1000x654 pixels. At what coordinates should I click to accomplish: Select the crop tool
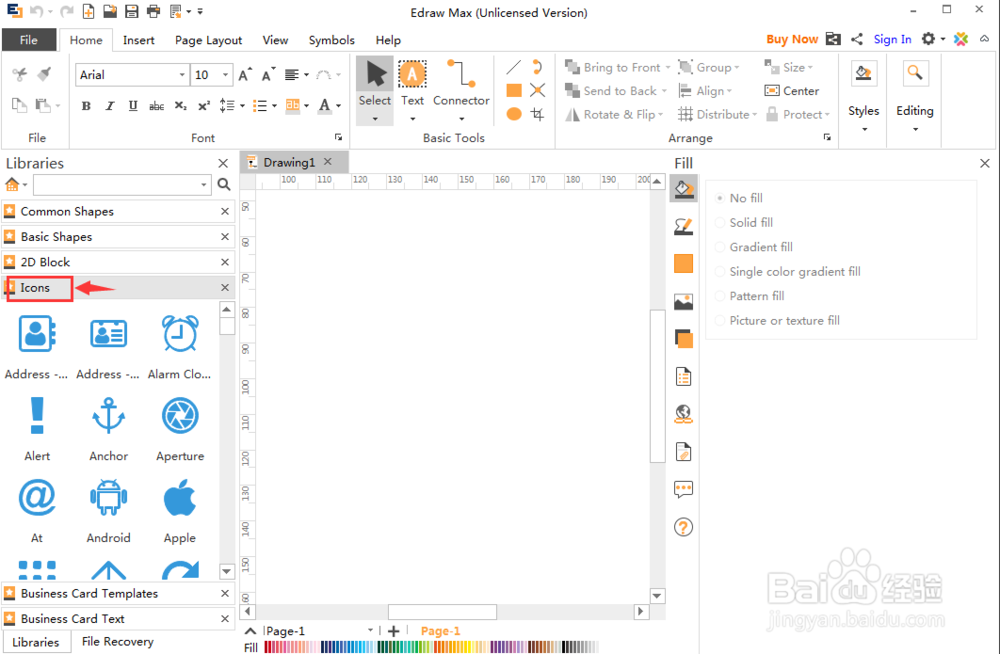538,114
